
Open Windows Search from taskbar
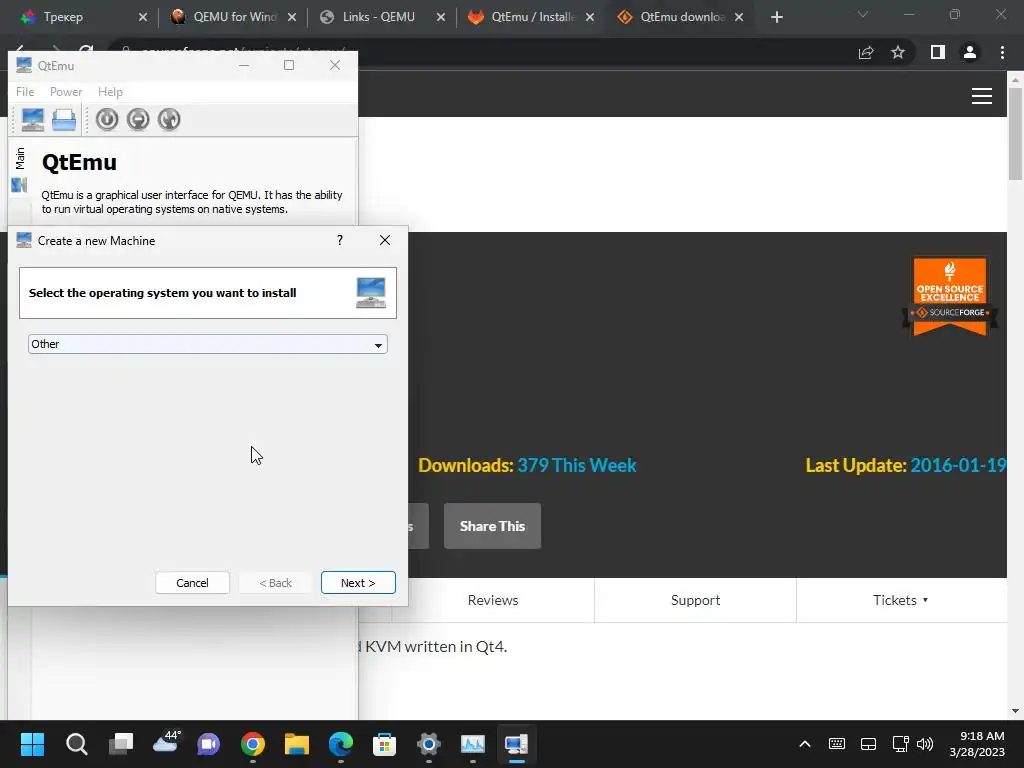coord(76,744)
